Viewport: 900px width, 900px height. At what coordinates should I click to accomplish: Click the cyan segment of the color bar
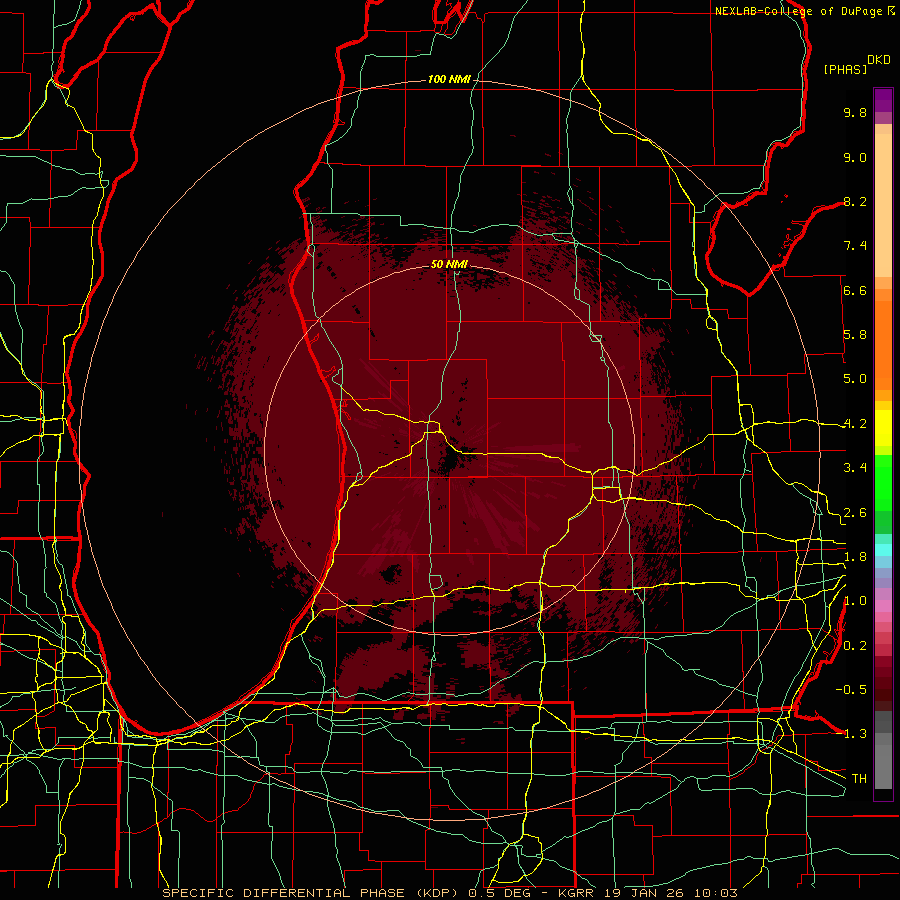coord(883,550)
